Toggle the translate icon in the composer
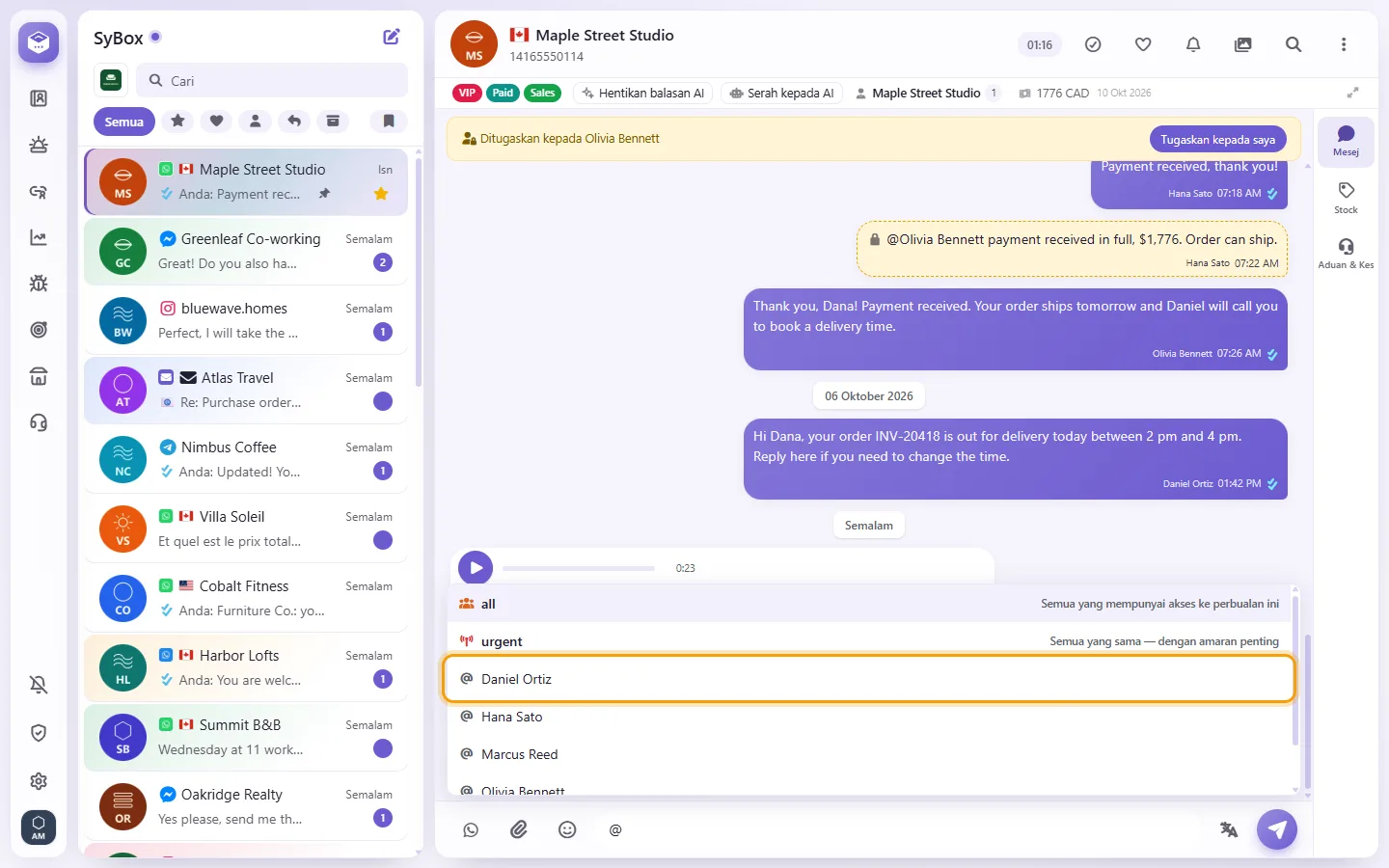This screenshot has width=1389, height=868. (1229, 829)
